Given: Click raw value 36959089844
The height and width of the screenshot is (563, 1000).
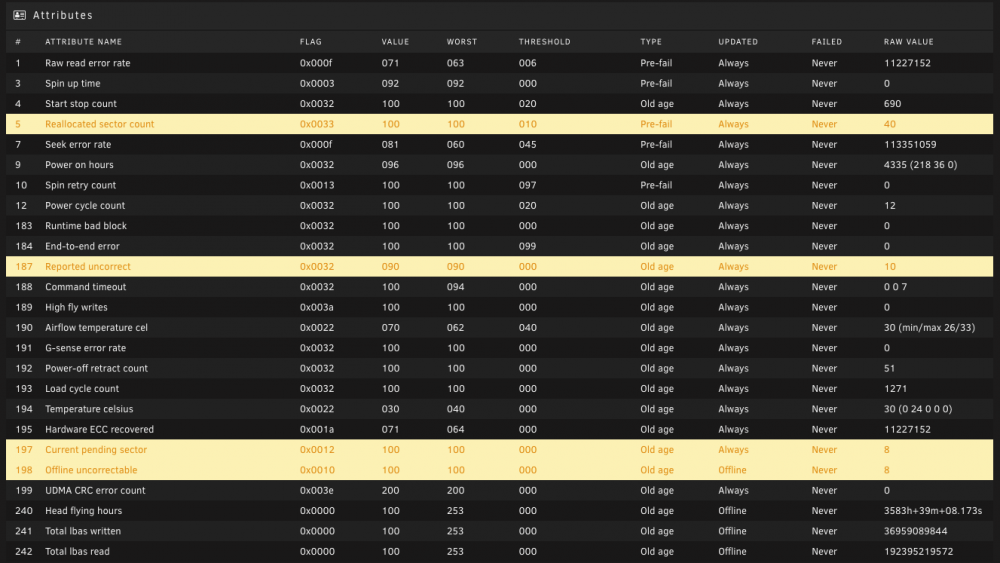Looking at the screenshot, I should coord(915,531).
